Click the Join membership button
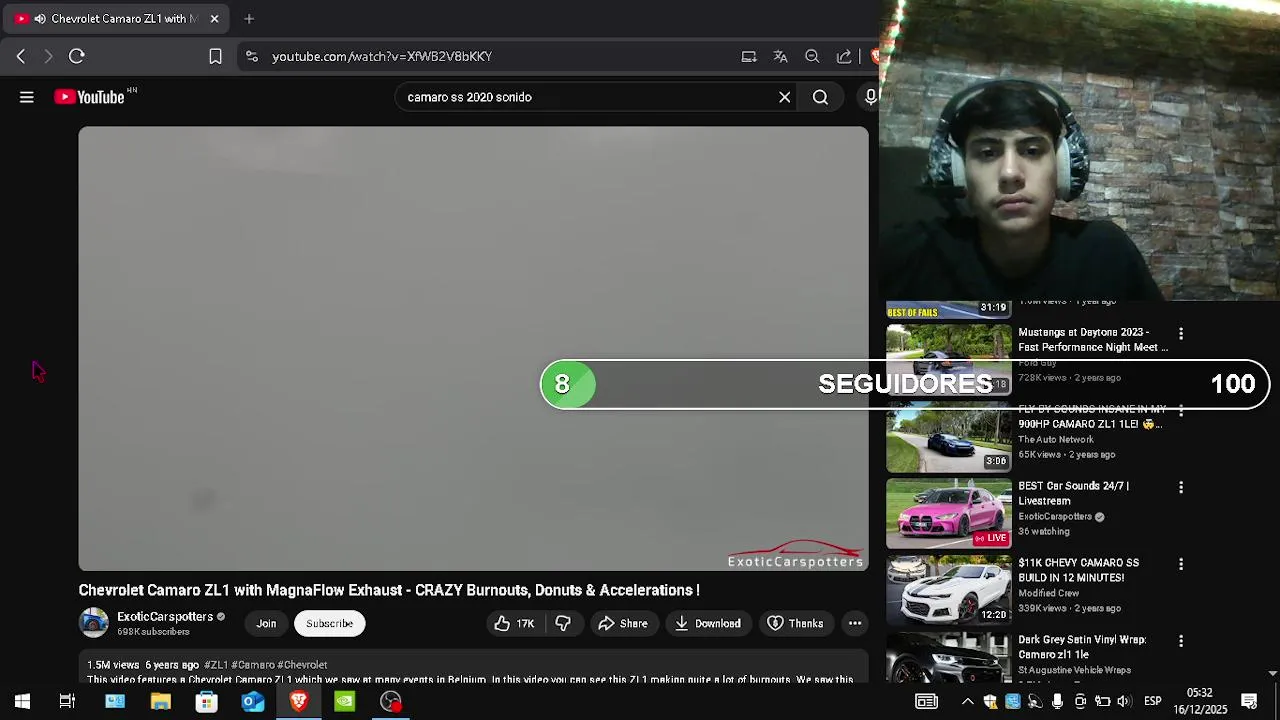Viewport: 1280px width, 720px height. [266, 623]
